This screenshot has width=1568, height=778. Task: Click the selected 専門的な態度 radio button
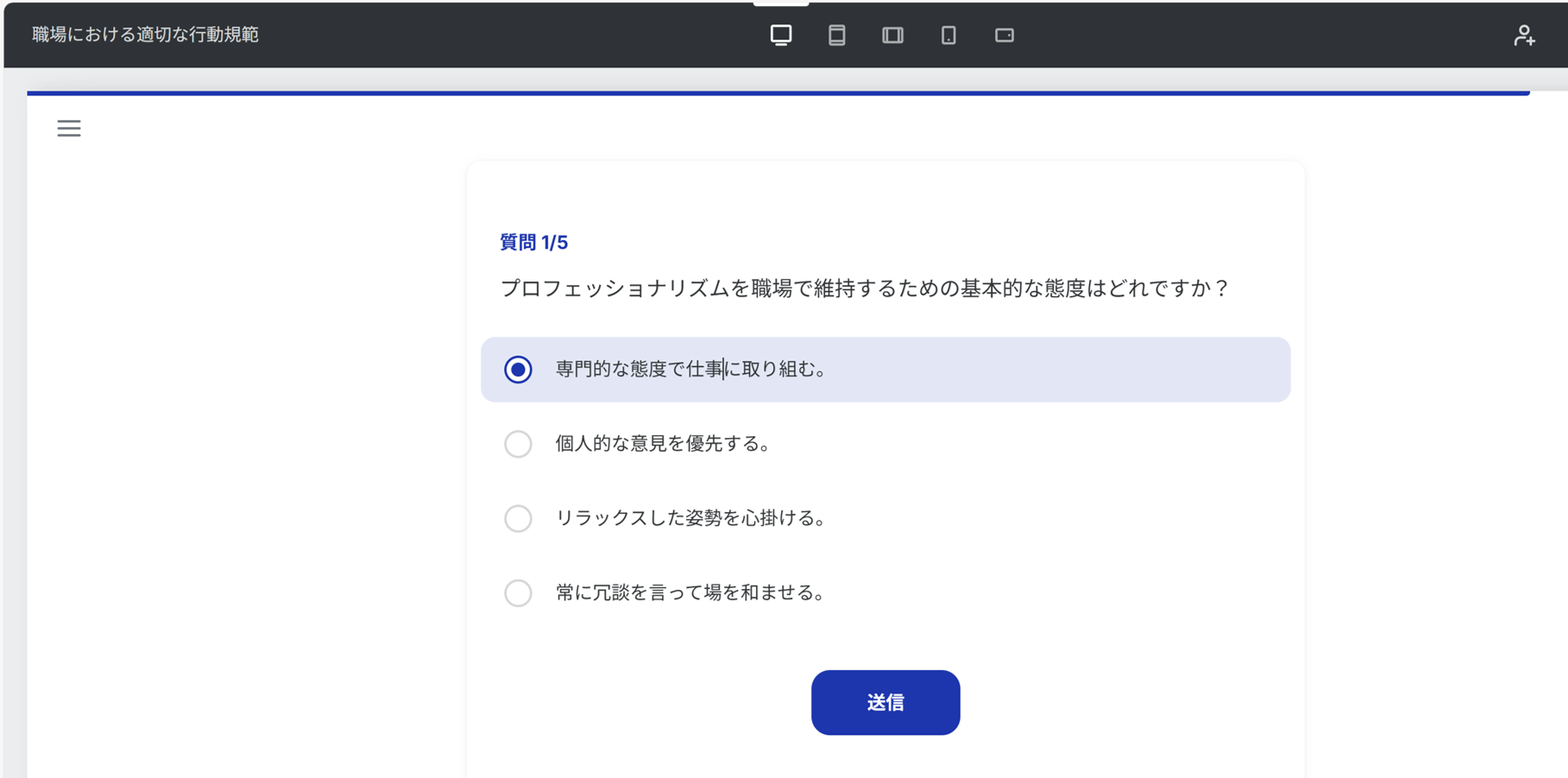[518, 370]
